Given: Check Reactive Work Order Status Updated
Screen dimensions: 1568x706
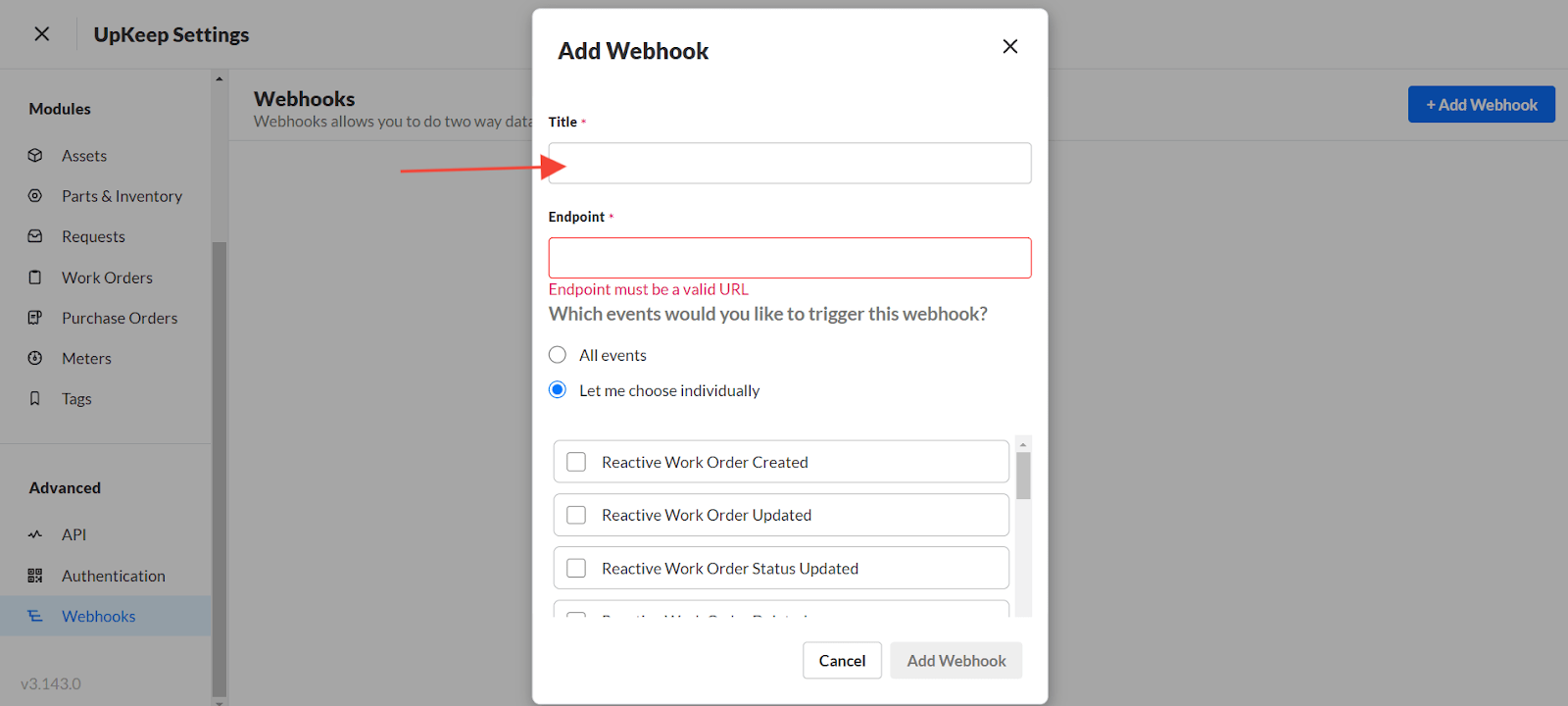Looking at the screenshot, I should (x=576, y=568).
